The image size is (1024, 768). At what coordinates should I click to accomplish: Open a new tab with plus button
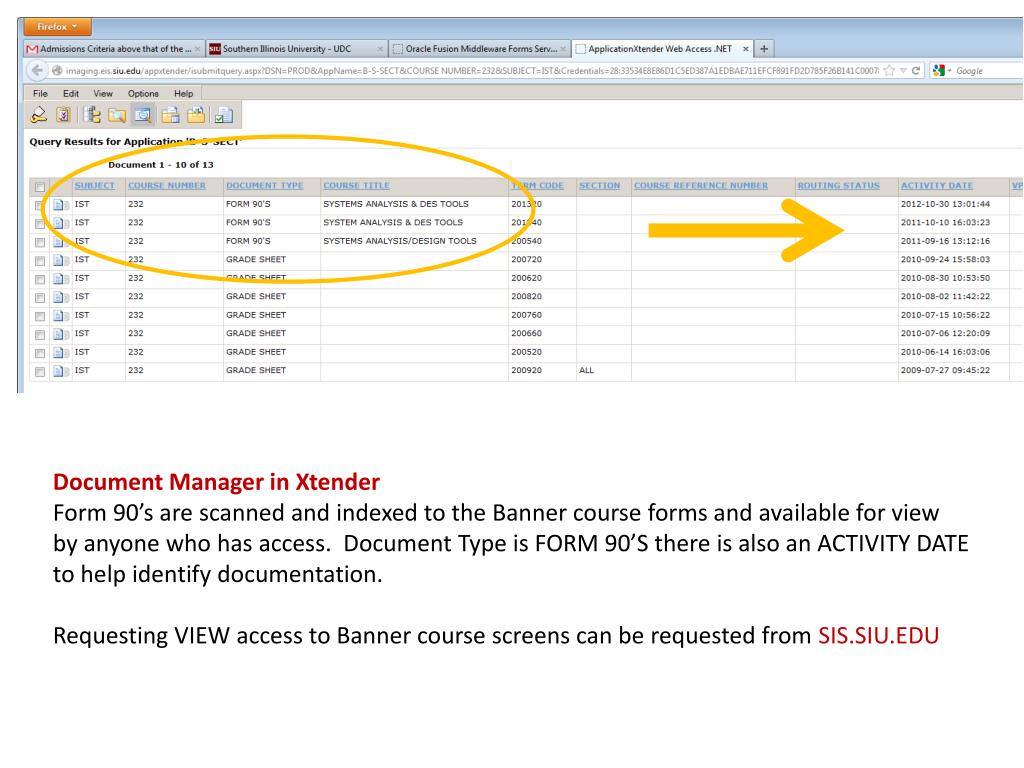[x=764, y=49]
